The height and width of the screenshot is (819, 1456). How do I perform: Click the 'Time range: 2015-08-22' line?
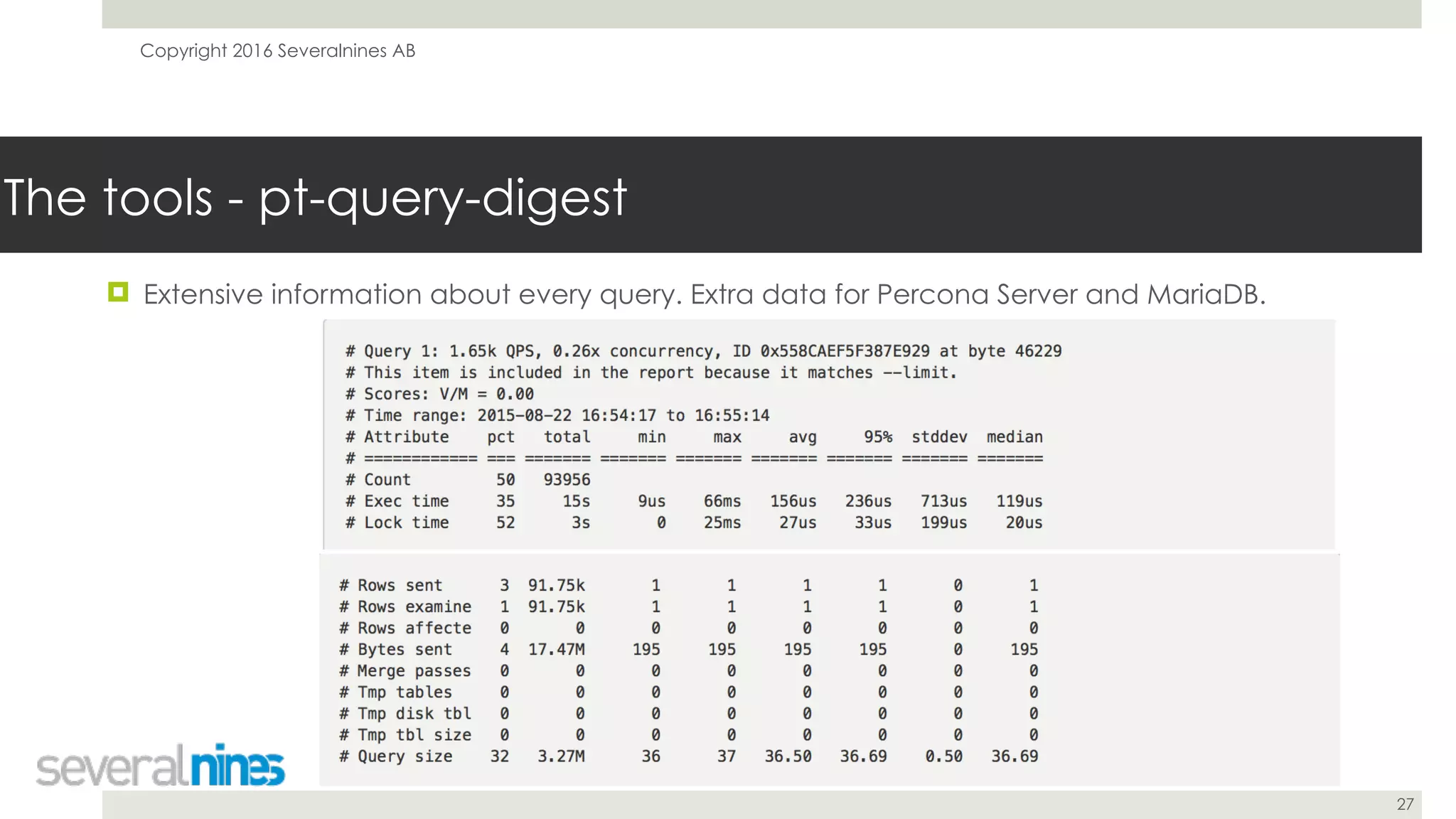(x=557, y=415)
